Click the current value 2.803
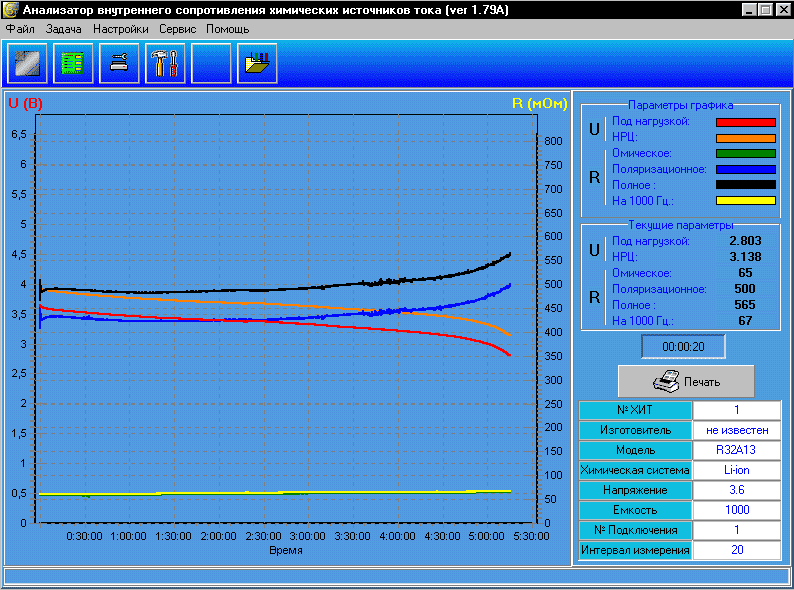794x590 pixels. pos(745,241)
